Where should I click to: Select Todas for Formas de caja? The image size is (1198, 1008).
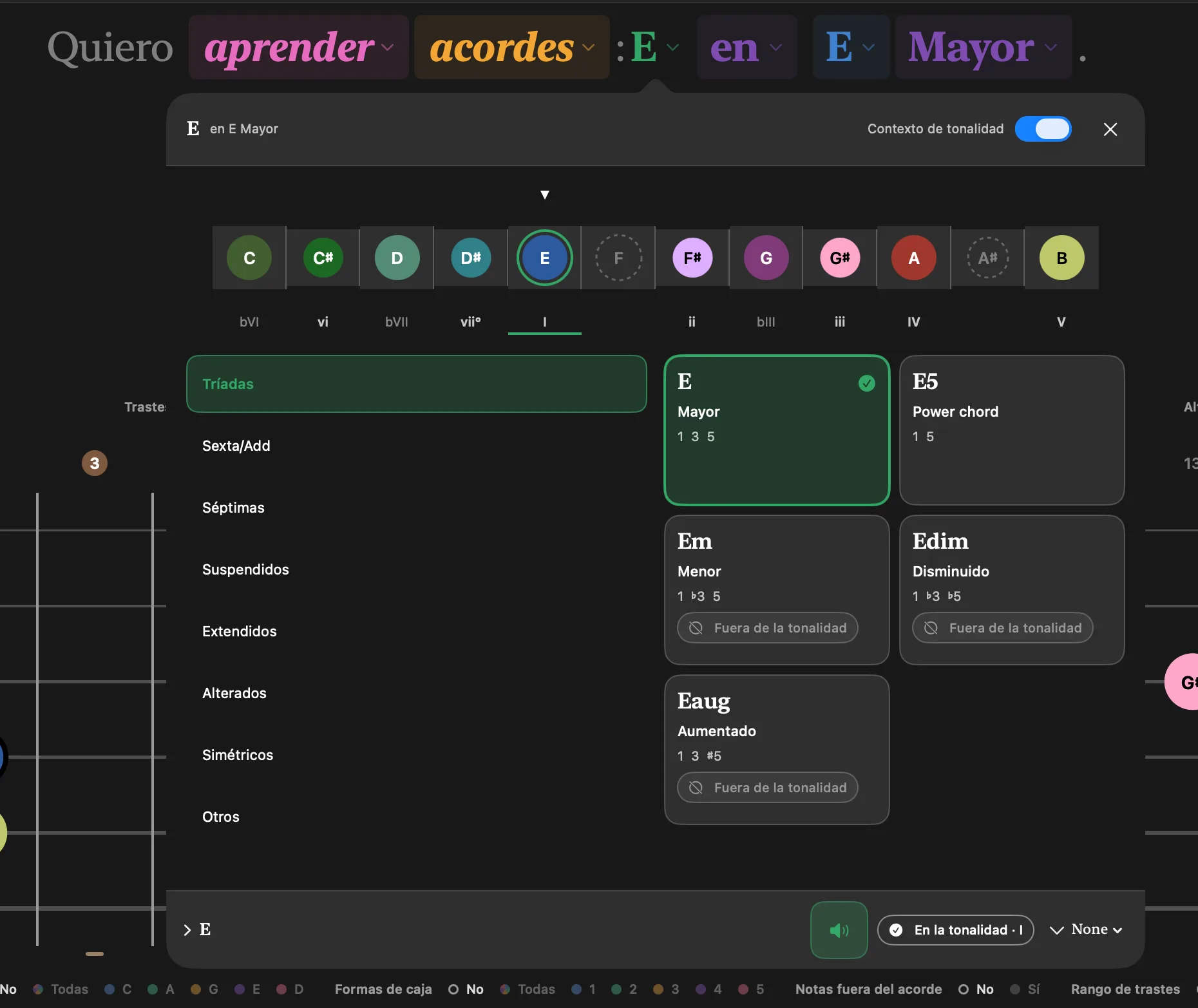click(x=528, y=989)
